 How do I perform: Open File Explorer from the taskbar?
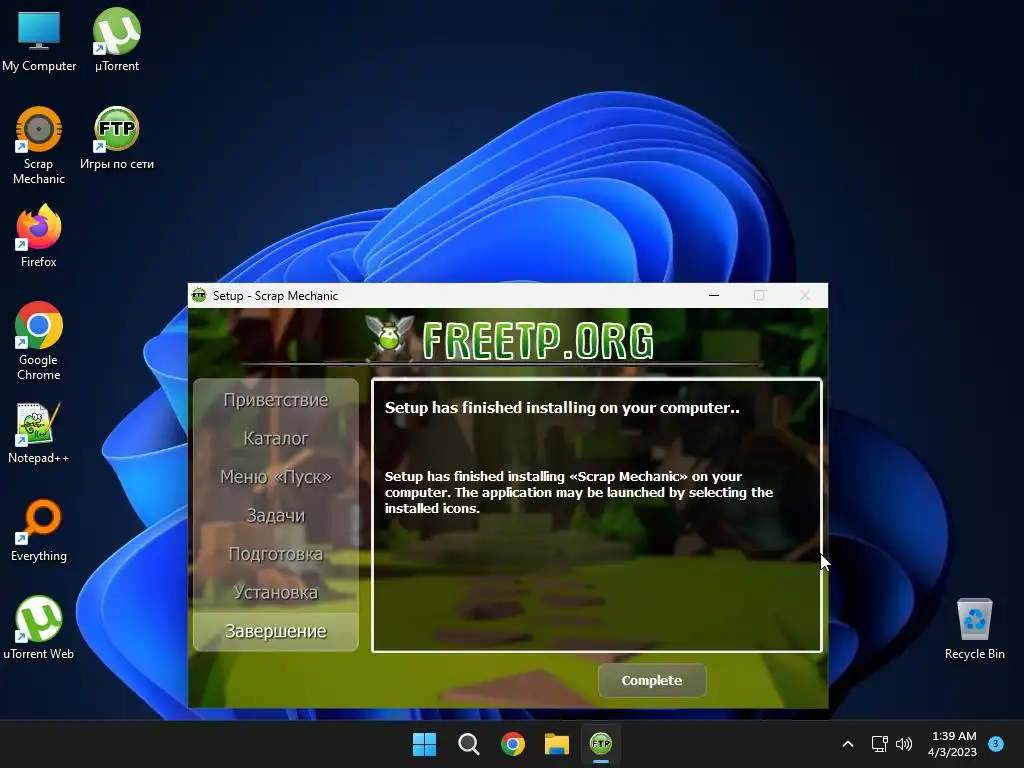(x=557, y=744)
